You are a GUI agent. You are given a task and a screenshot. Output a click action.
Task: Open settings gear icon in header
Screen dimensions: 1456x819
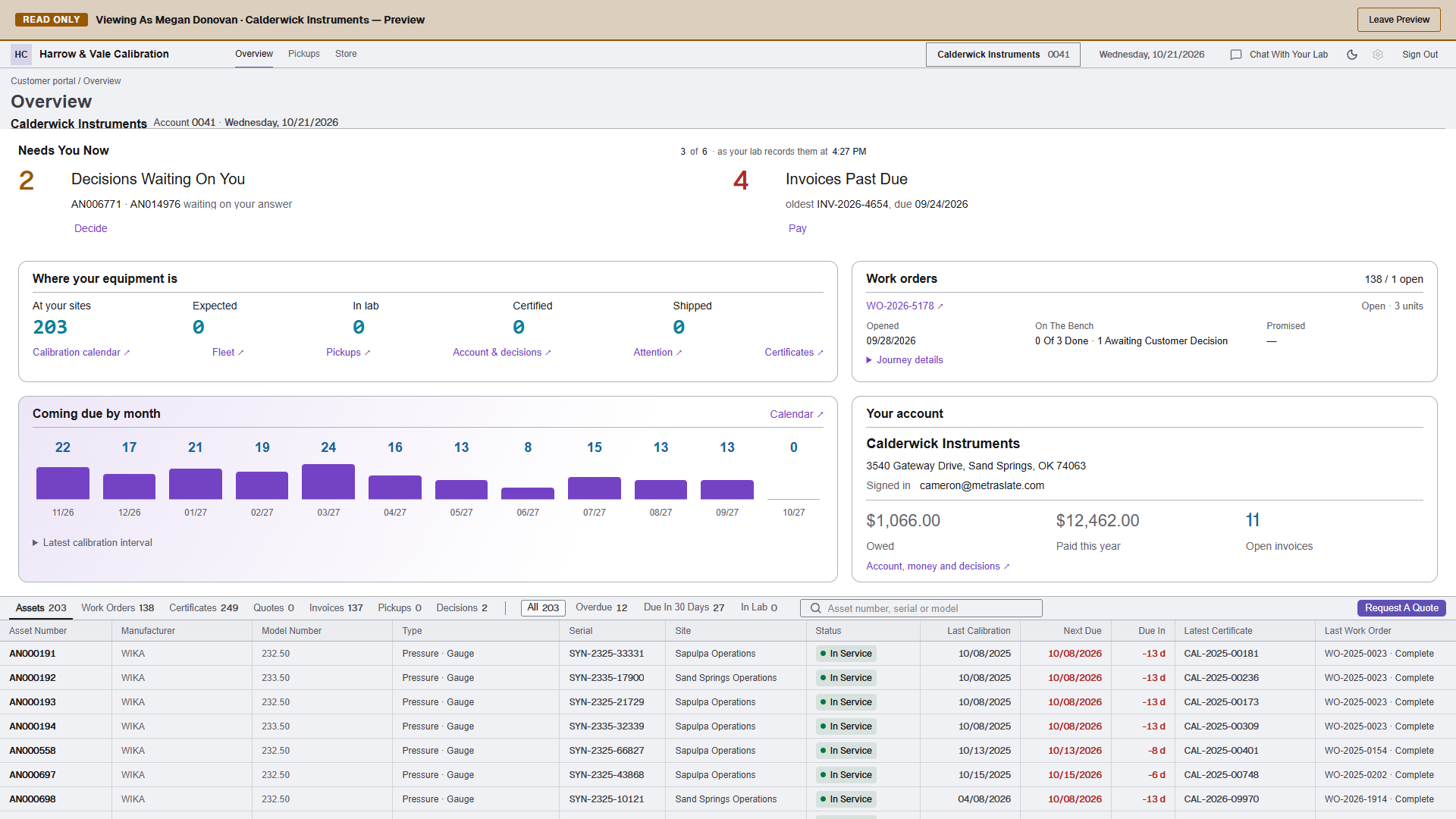click(1378, 55)
